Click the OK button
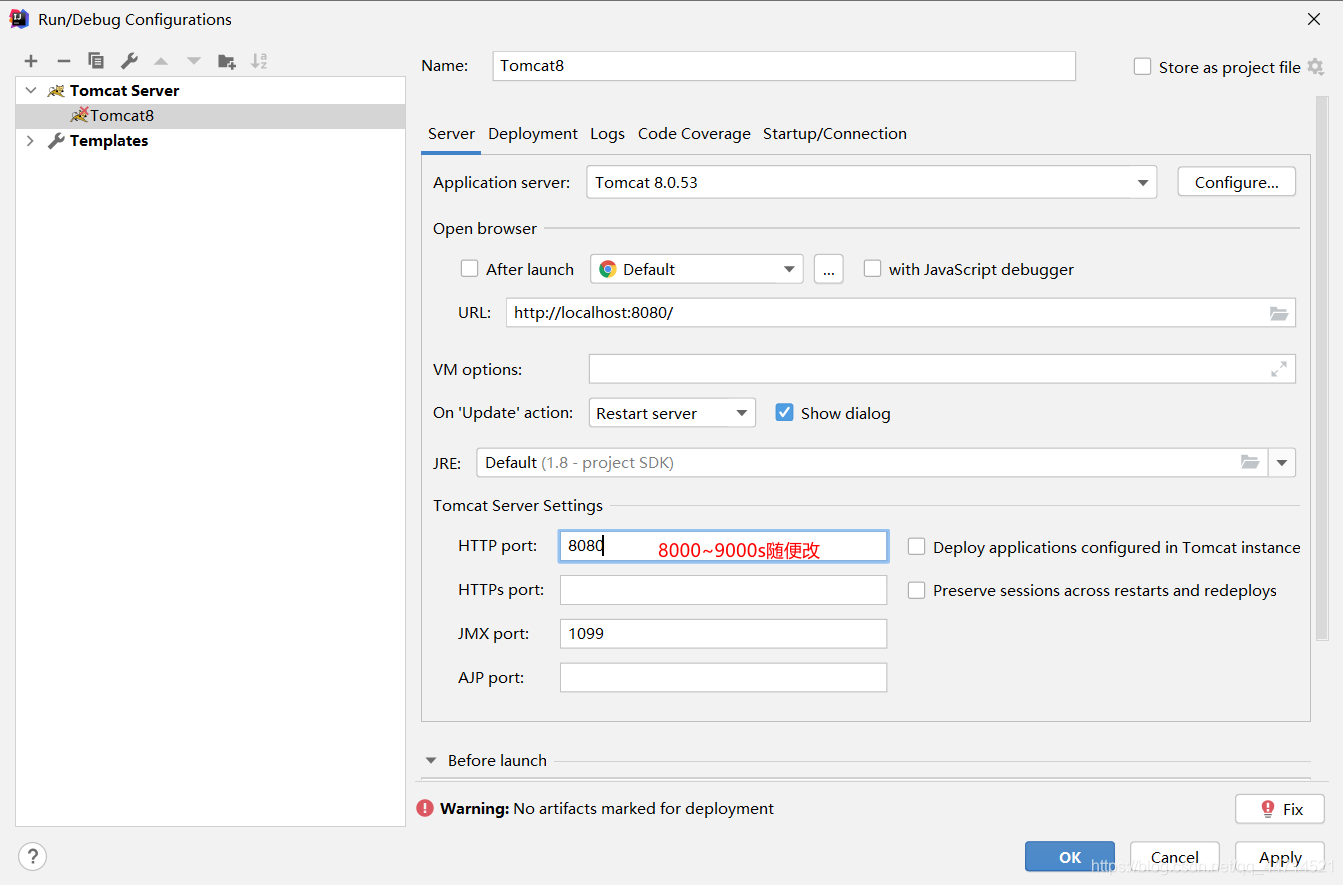1343x885 pixels. click(x=1070, y=857)
